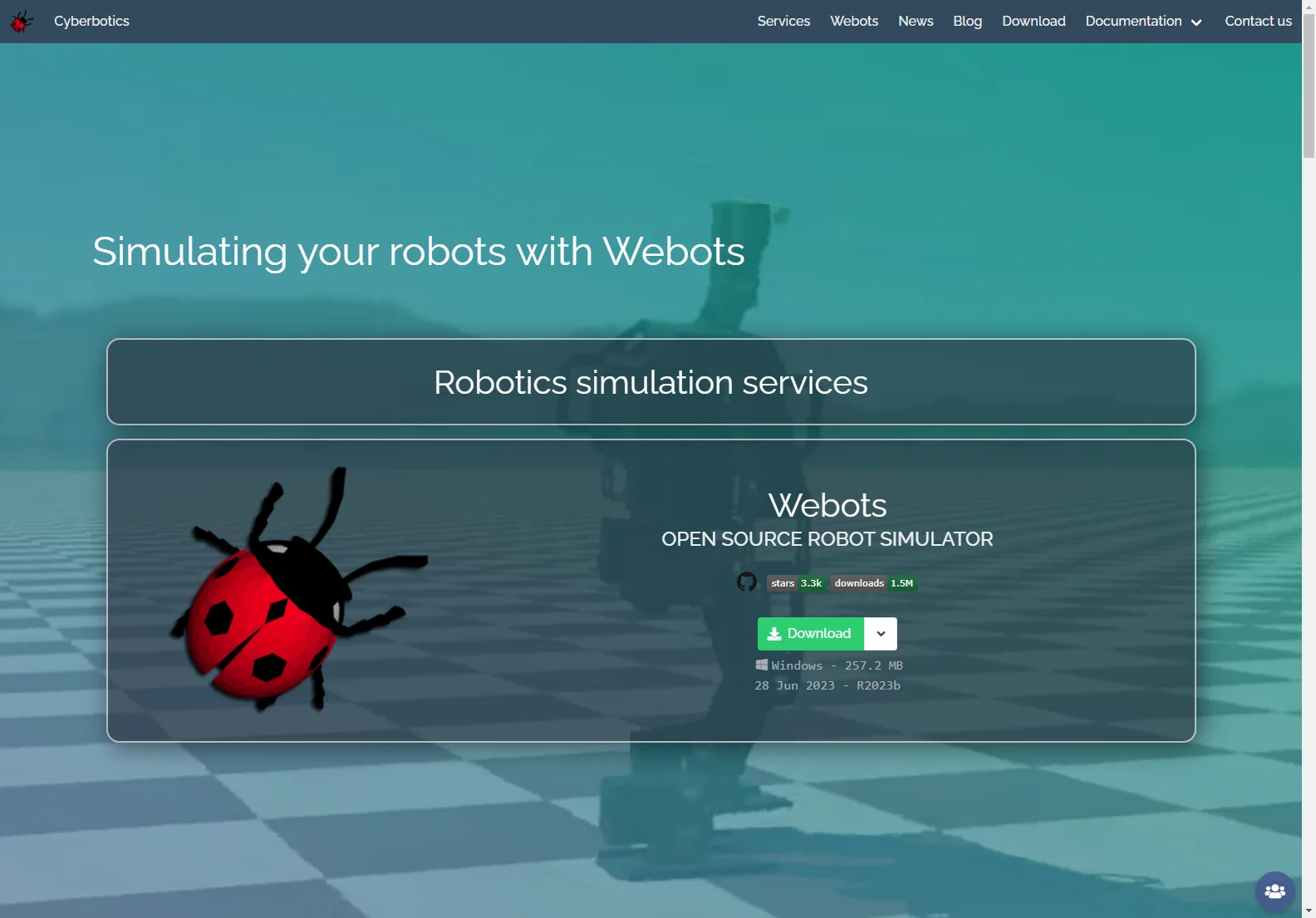This screenshot has width=1316, height=918.
Task: Click the 'Windows - 257.2 MB' text
Action: tap(837, 665)
